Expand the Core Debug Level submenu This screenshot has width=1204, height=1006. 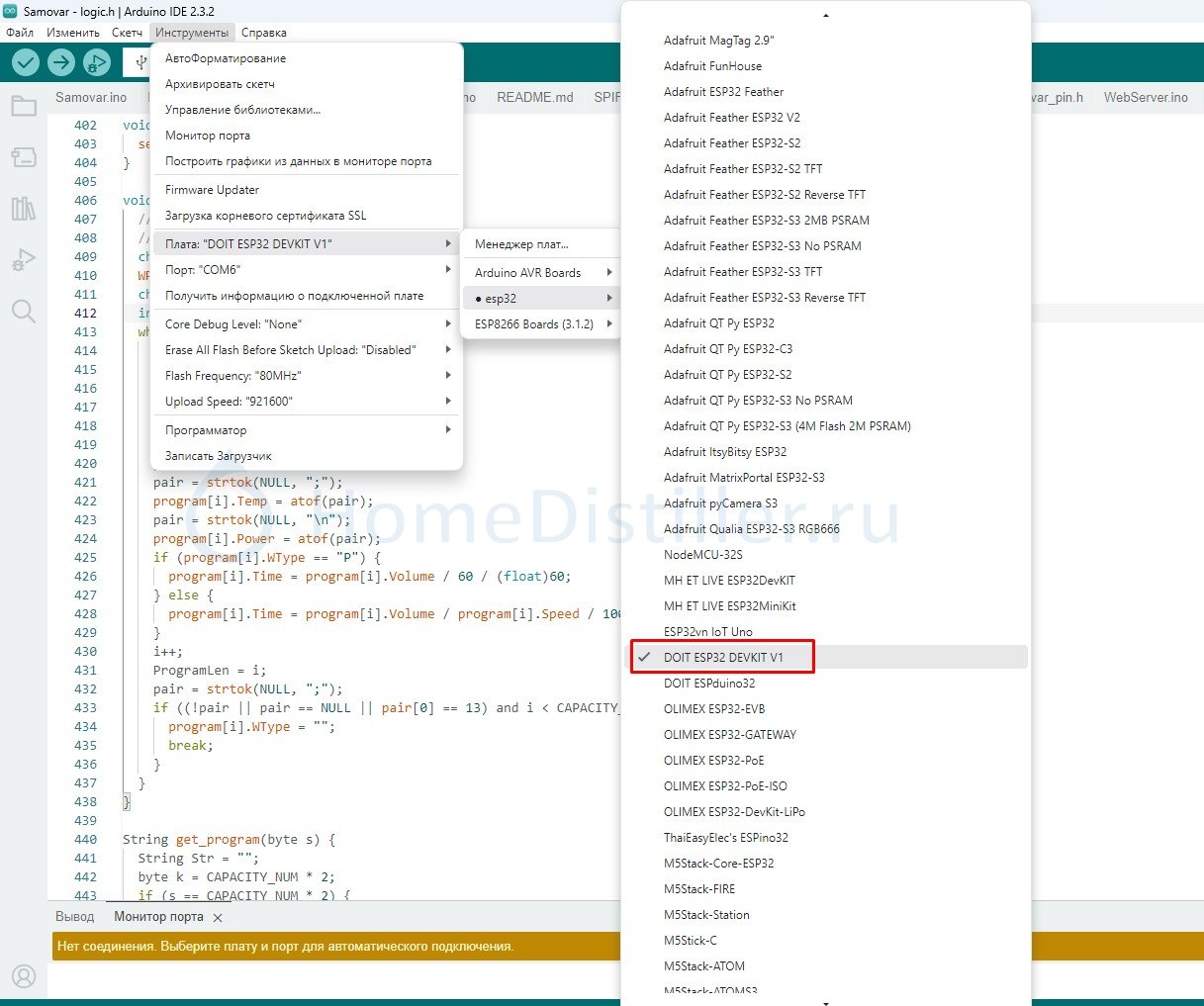(307, 324)
